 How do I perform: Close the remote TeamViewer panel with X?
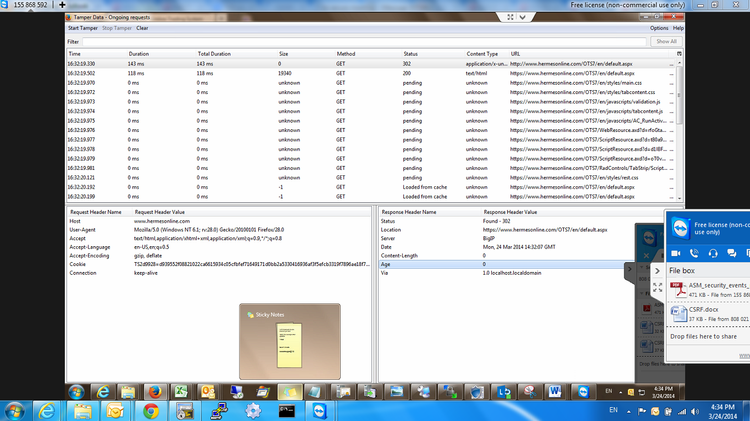tap(646, 255)
